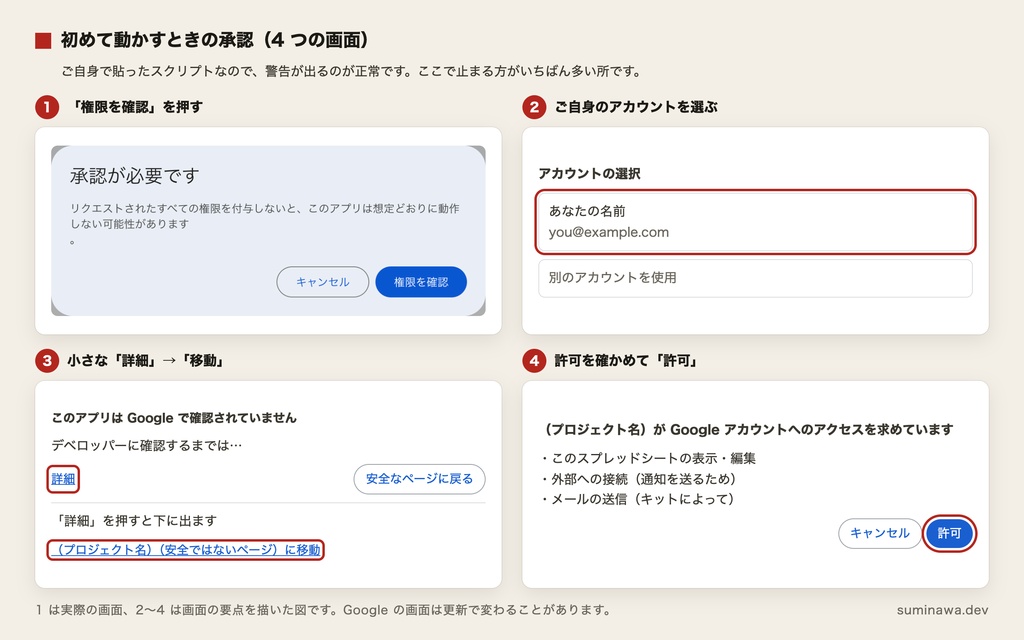The height and width of the screenshot is (640, 1024).
Task: Click the Google アカウントへのアクセスを求めています heading
Action: 748,430
